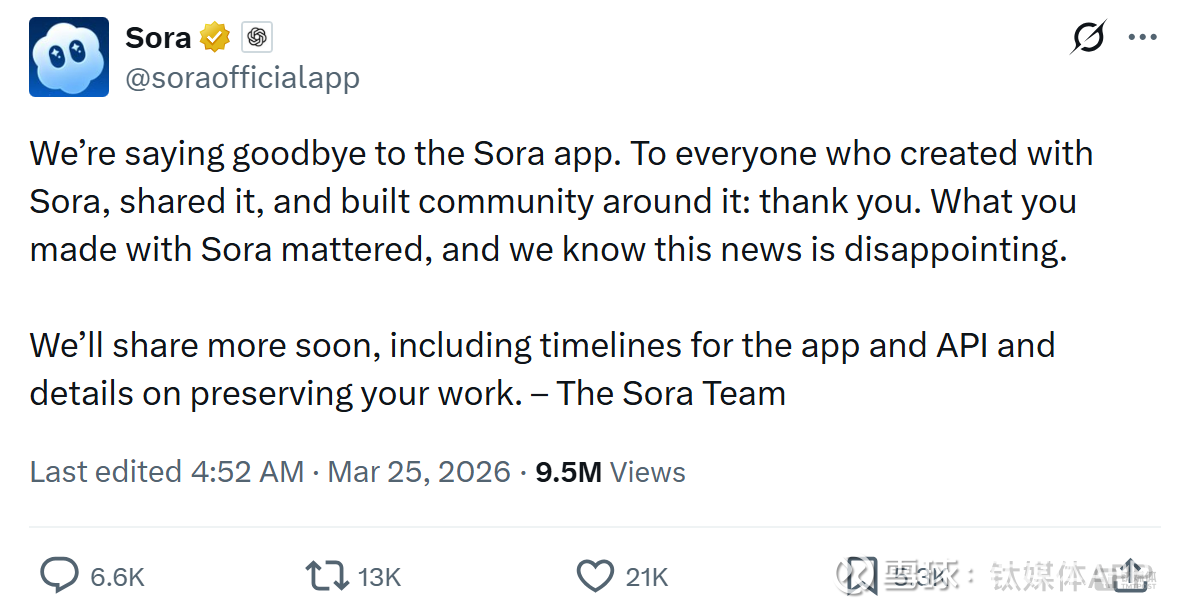Click the gold verified checkmark badge
The width and height of the screenshot is (1187, 612).
(215, 38)
